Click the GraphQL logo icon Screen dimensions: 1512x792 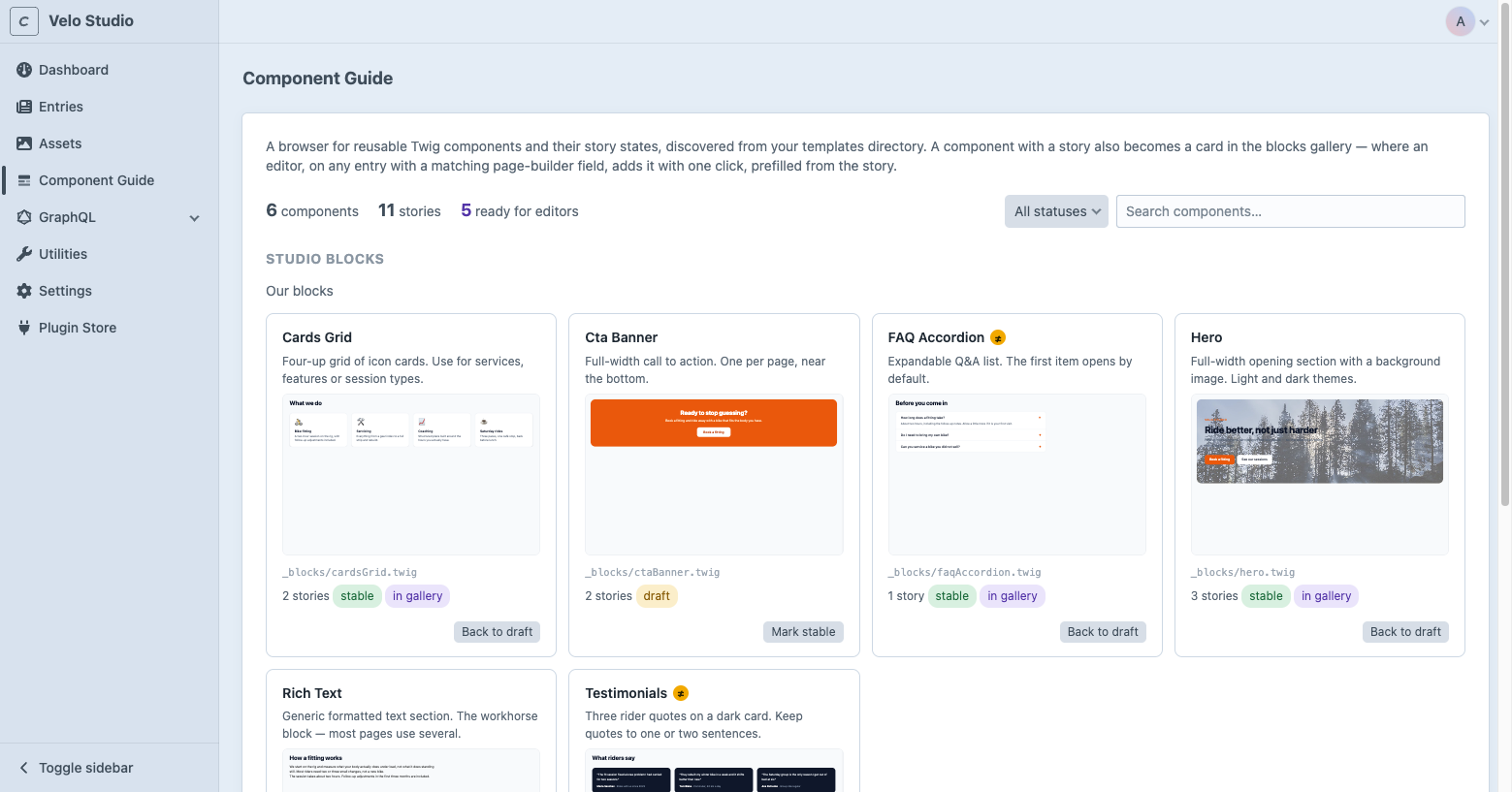pyautogui.click(x=24, y=217)
